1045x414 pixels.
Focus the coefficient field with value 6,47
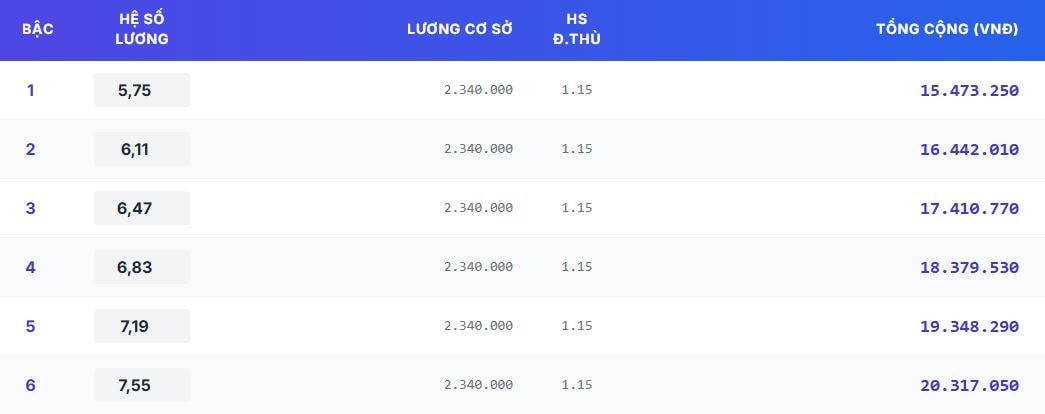[141, 208]
